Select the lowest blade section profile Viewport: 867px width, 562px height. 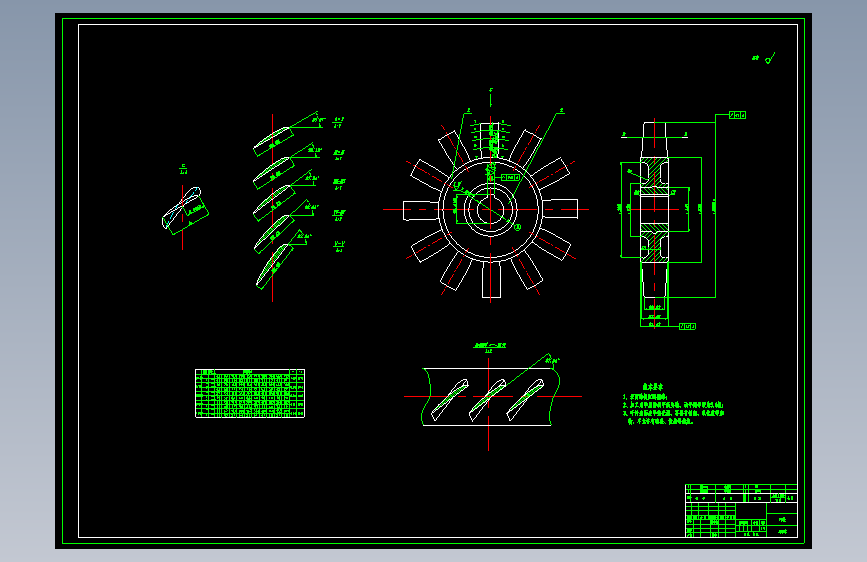pos(274,266)
